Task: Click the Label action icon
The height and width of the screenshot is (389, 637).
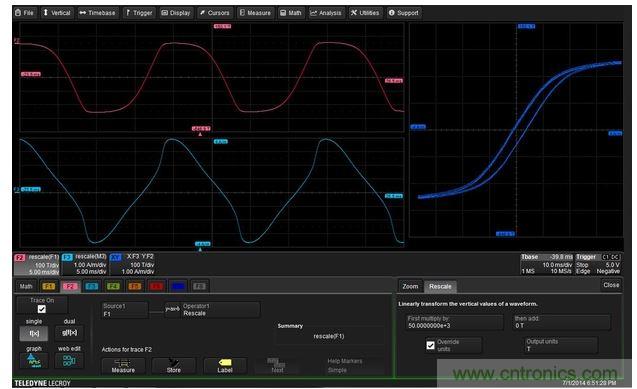Action: coord(225,366)
